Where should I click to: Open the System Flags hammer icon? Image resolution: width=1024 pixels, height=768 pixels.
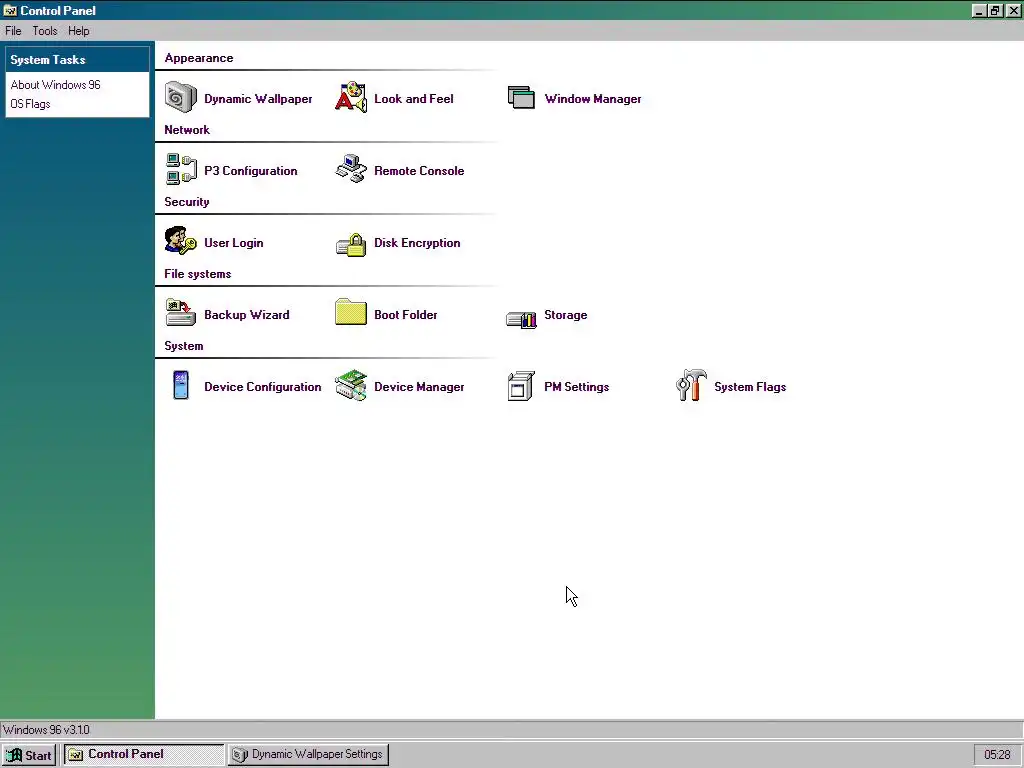(x=692, y=385)
